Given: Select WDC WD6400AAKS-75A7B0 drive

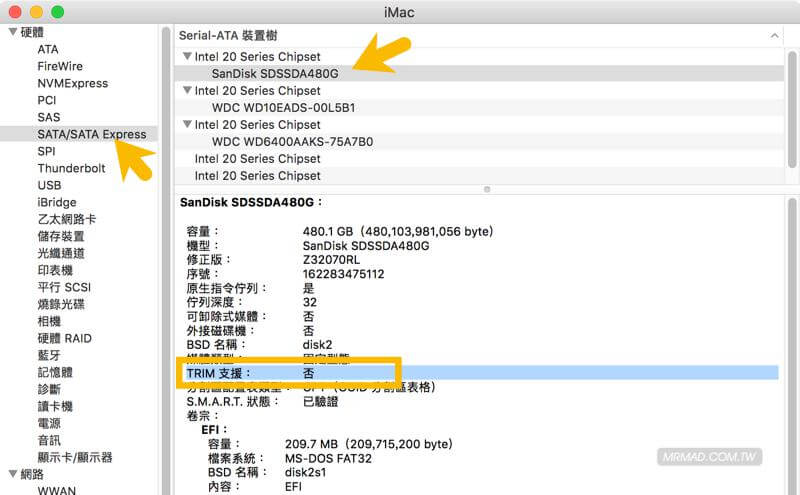Looking at the screenshot, I should point(292,142).
